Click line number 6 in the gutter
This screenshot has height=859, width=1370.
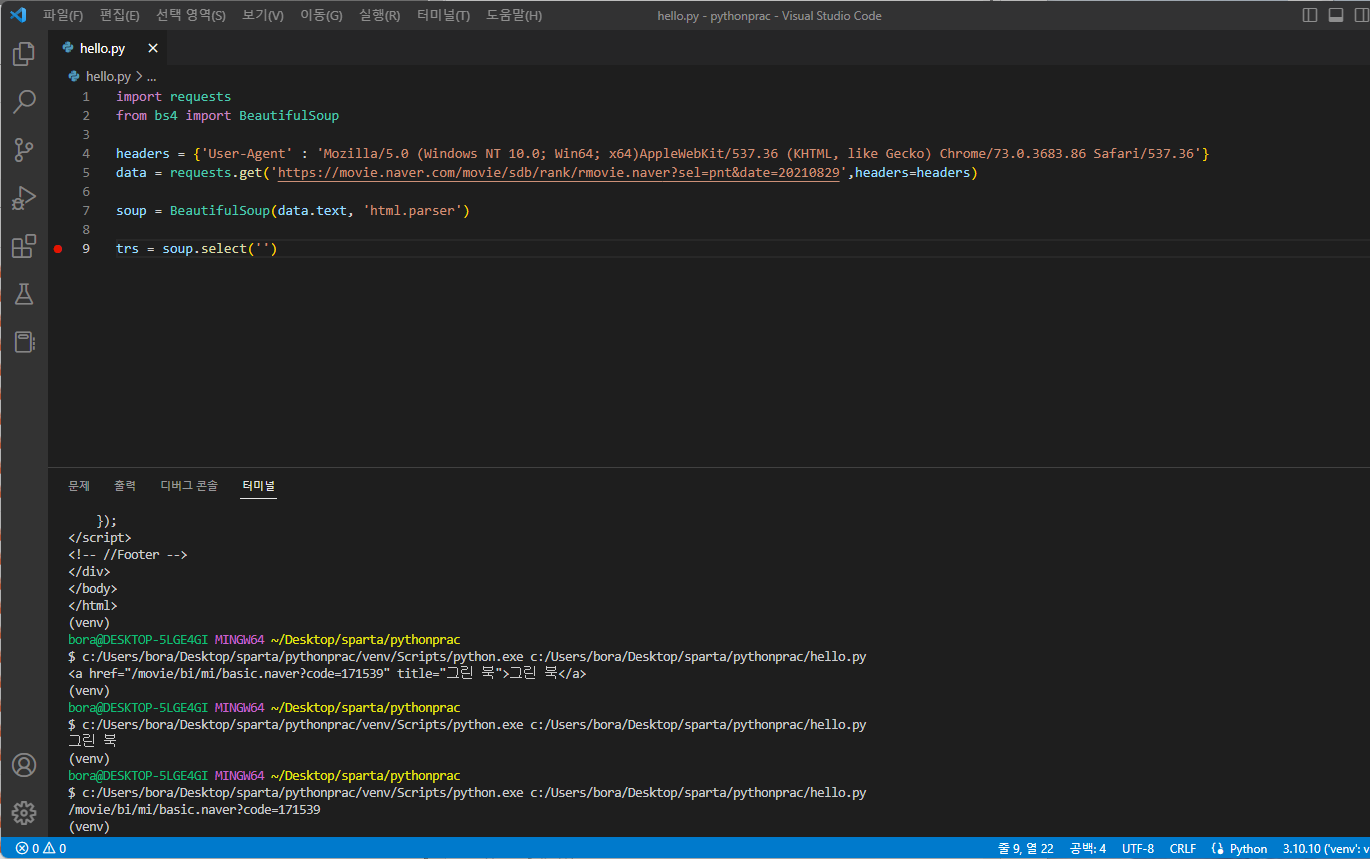(86, 192)
